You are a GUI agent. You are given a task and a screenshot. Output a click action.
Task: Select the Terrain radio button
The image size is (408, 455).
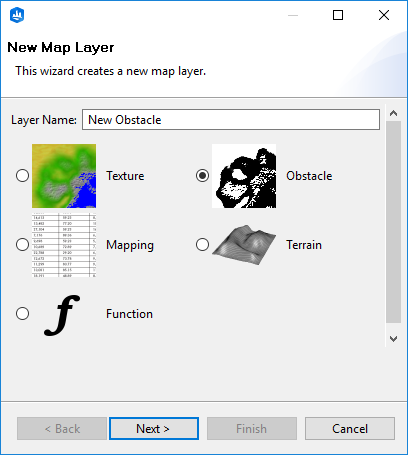[x=202, y=245]
